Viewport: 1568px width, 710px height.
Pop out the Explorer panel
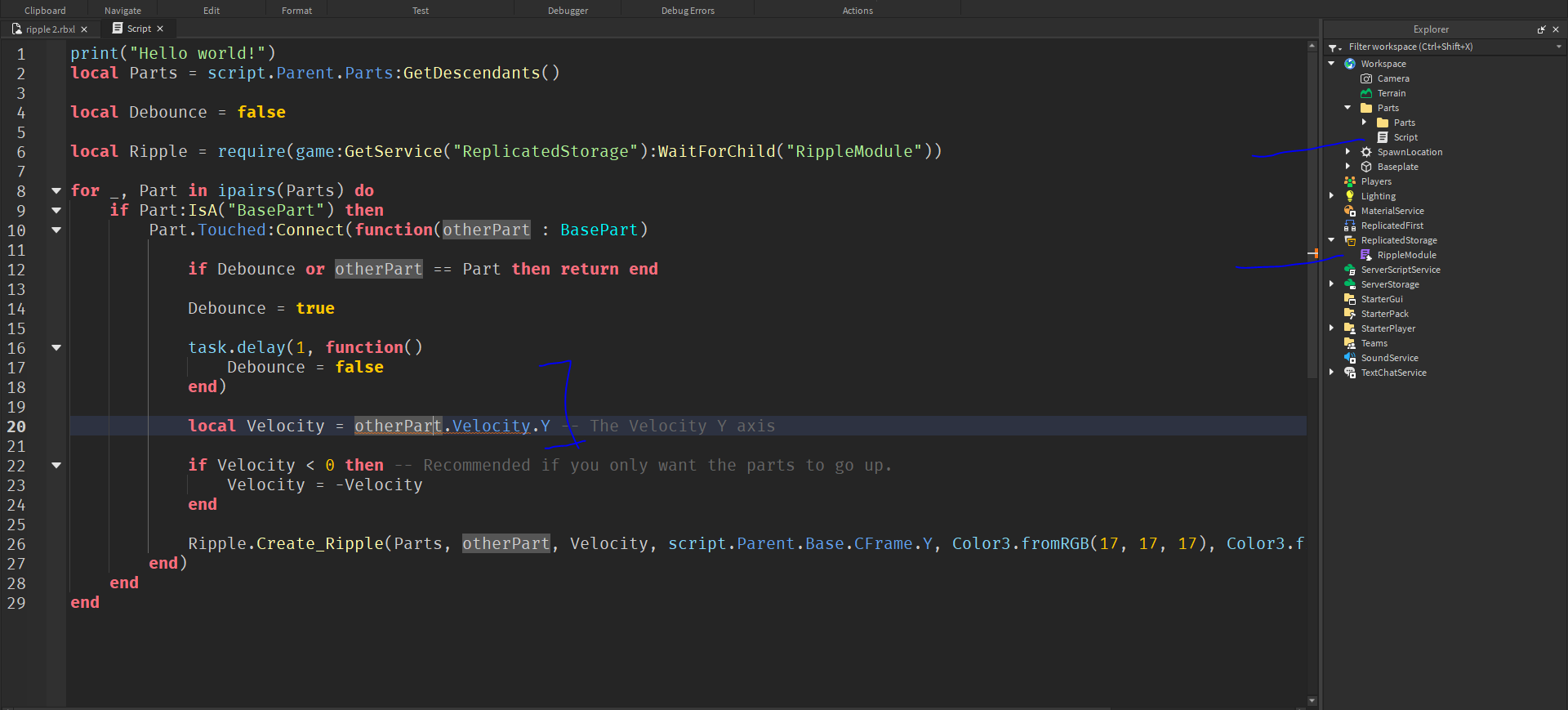1541,29
